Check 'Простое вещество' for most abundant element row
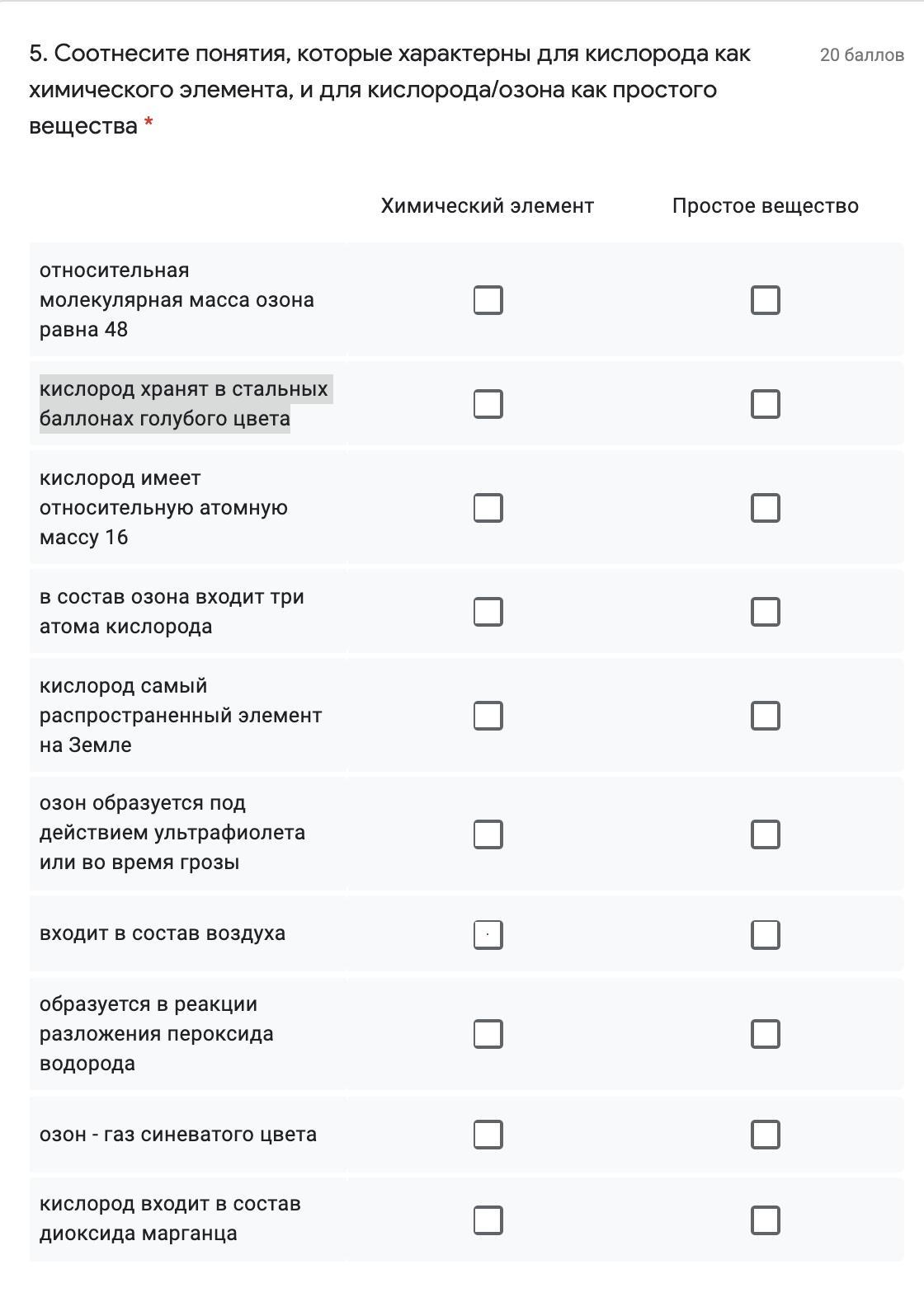 click(765, 716)
